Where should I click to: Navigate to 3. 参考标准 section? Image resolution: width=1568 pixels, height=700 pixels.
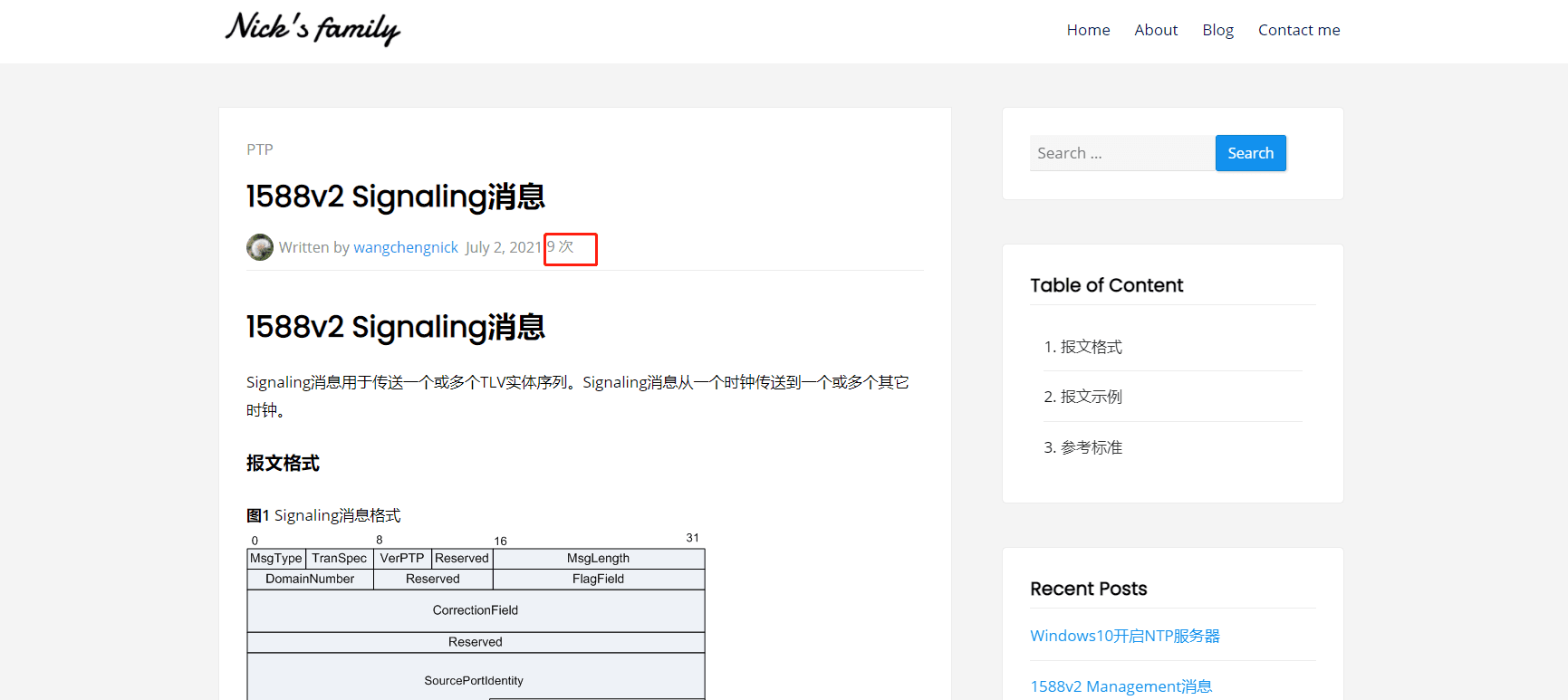pos(1082,447)
